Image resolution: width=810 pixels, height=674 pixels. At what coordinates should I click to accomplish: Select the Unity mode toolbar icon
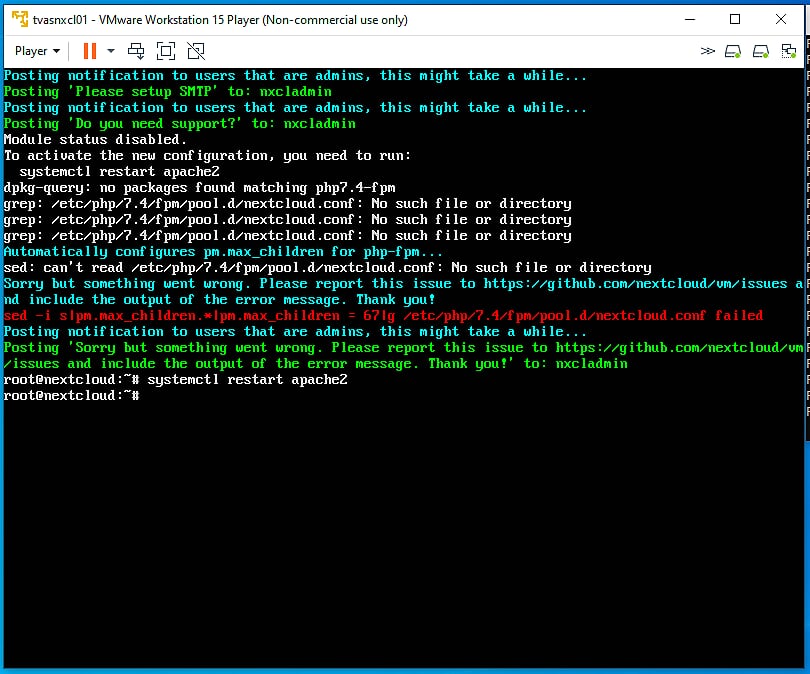coord(195,51)
